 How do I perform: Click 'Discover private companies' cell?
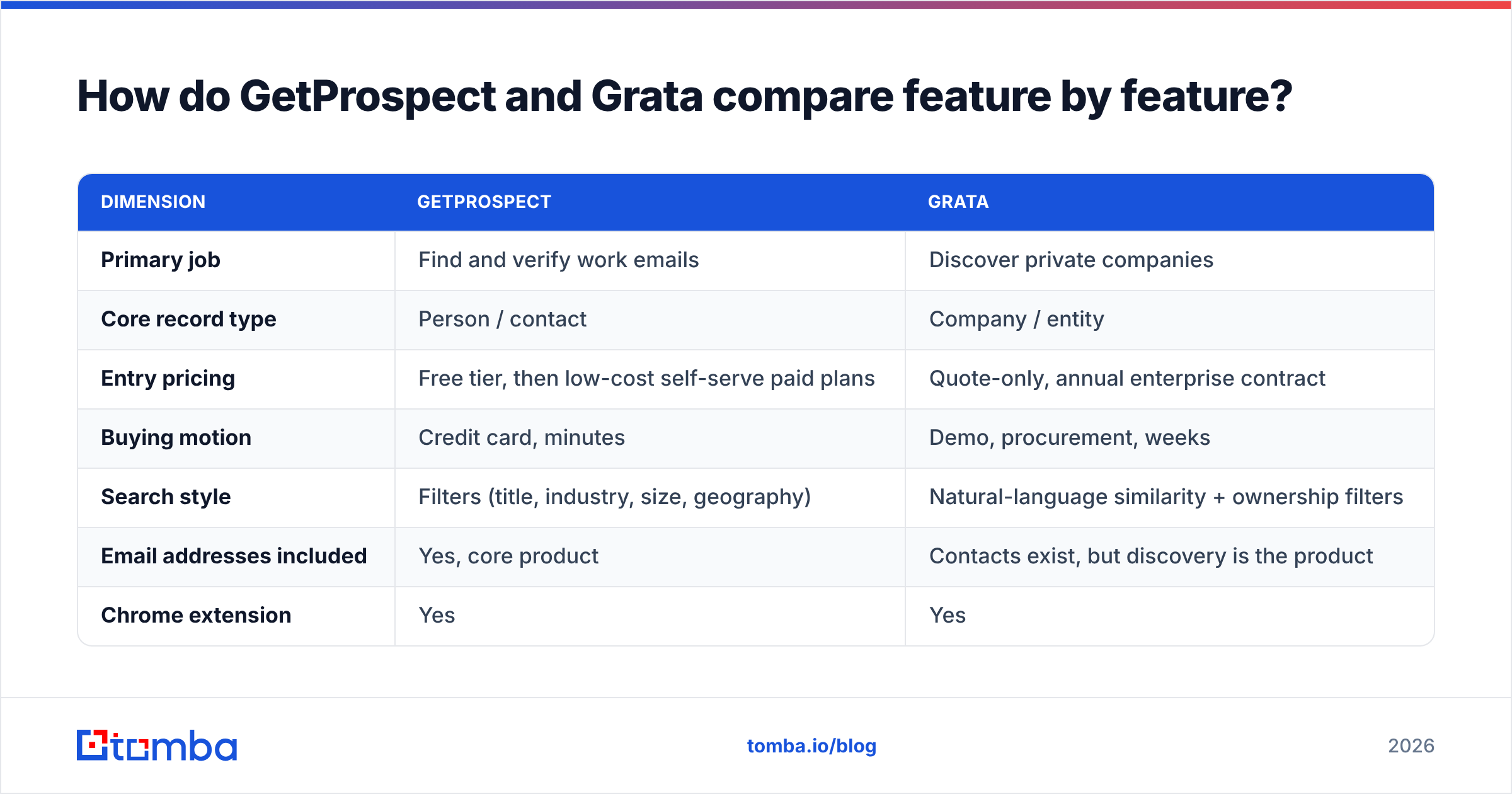point(1071,260)
